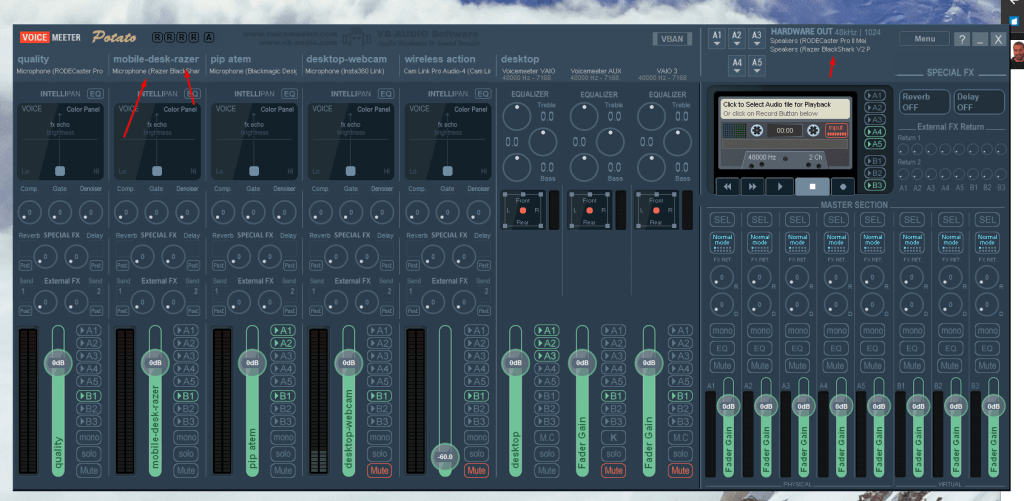The image size is (1024, 501).
Task: Select input device under the pip atem name
Action: click(x=253, y=71)
